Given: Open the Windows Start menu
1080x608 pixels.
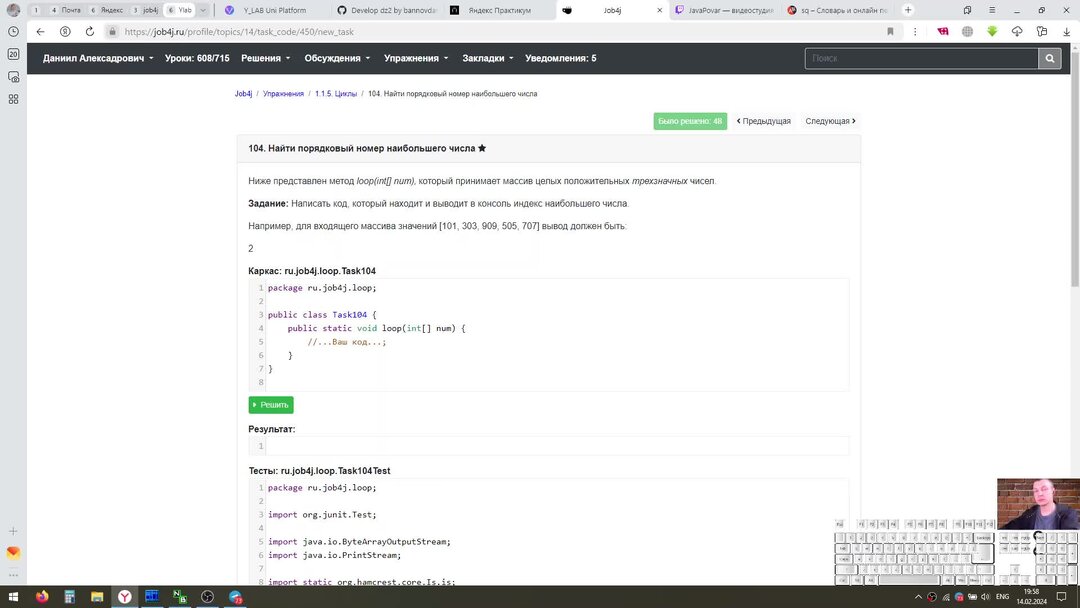Looking at the screenshot, I should pyautogui.click(x=13, y=597).
